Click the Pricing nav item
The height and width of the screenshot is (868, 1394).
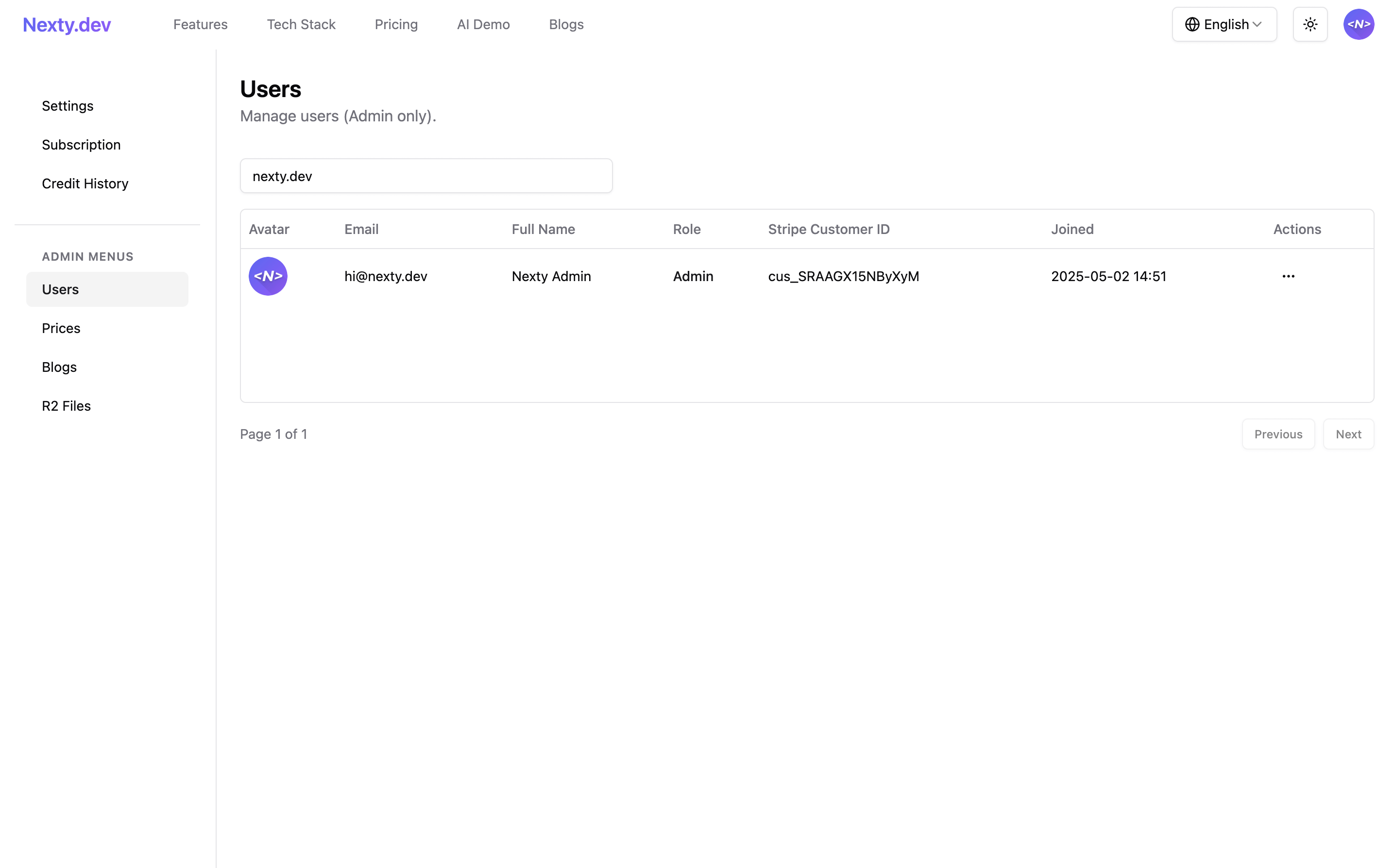click(x=396, y=24)
